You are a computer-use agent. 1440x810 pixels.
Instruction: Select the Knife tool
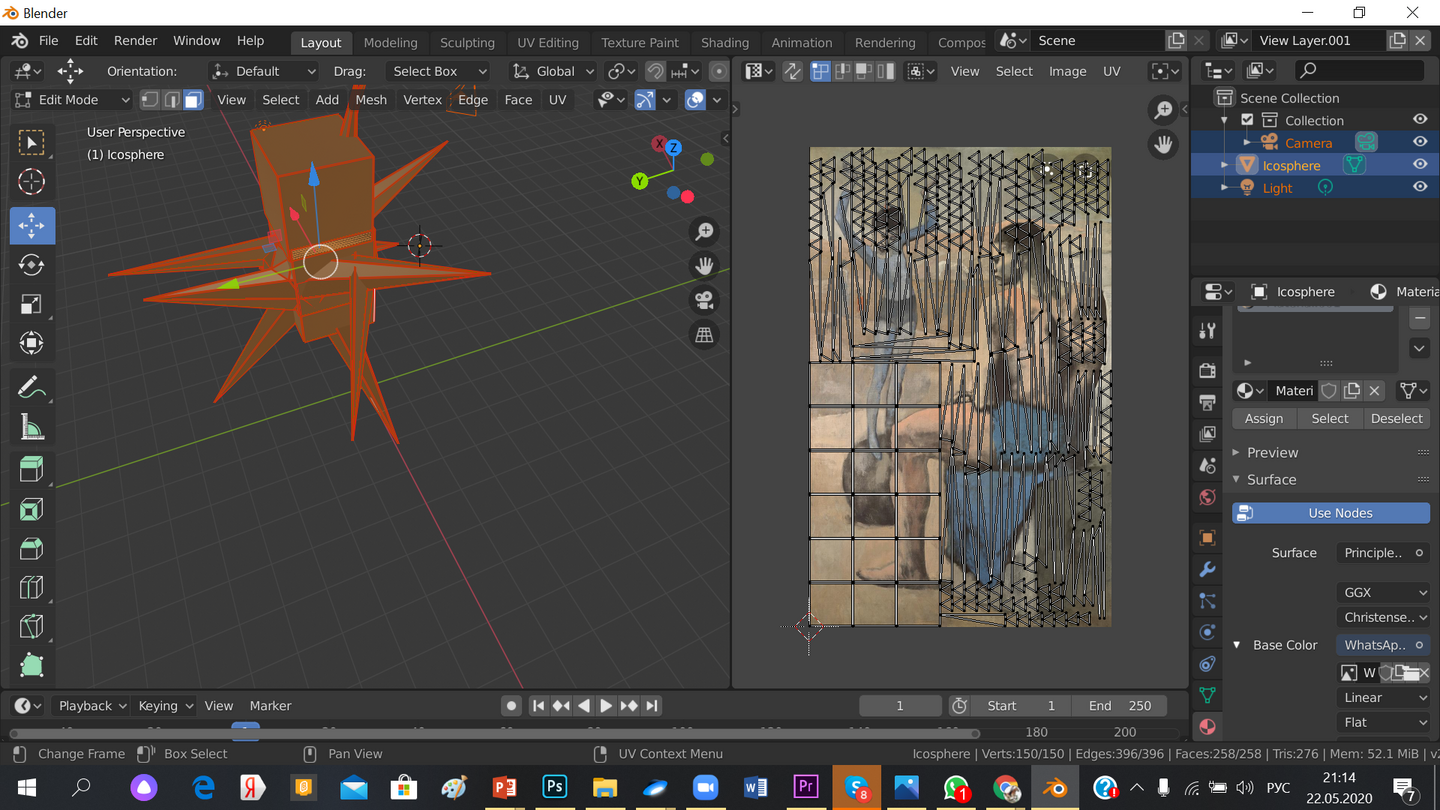pos(32,627)
